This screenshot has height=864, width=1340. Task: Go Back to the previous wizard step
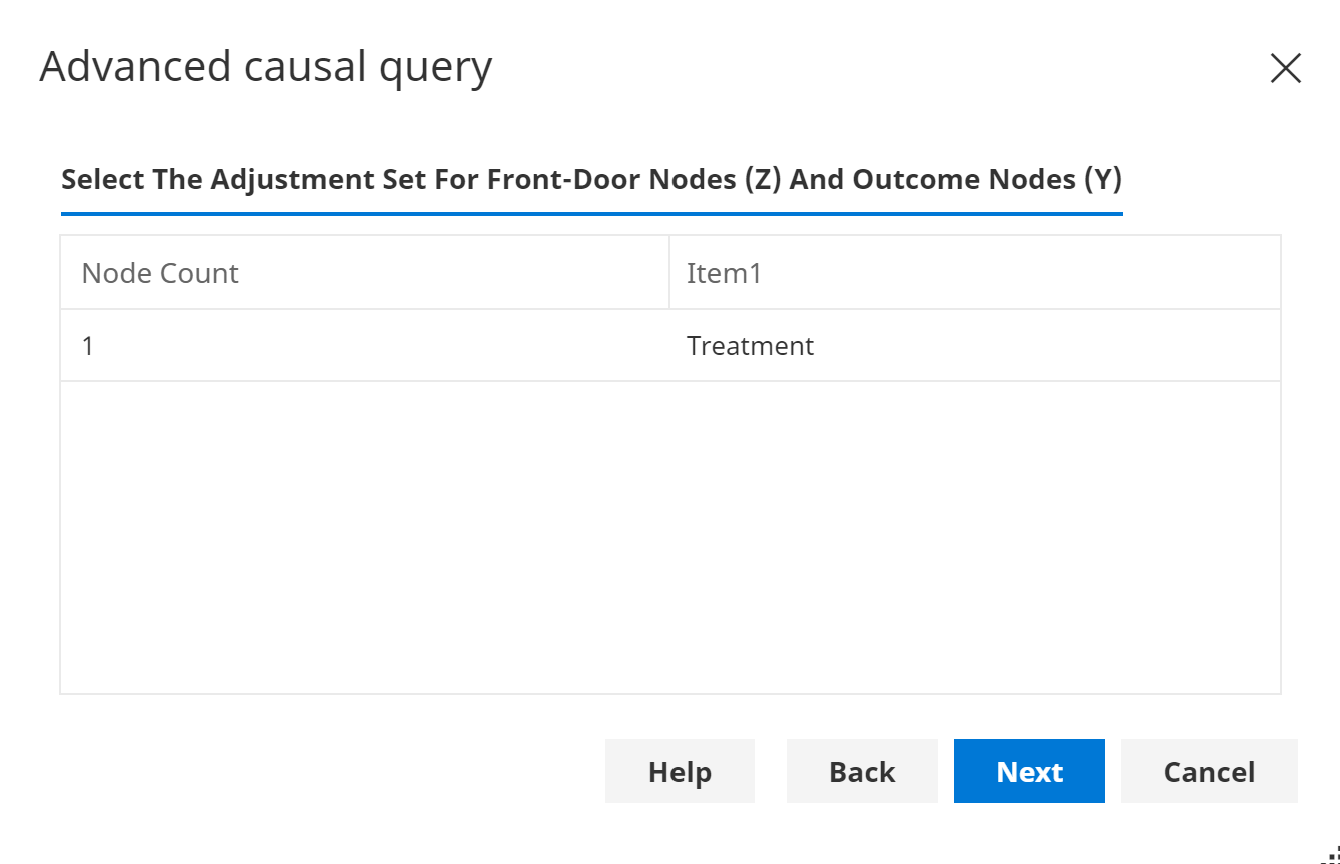(862, 771)
